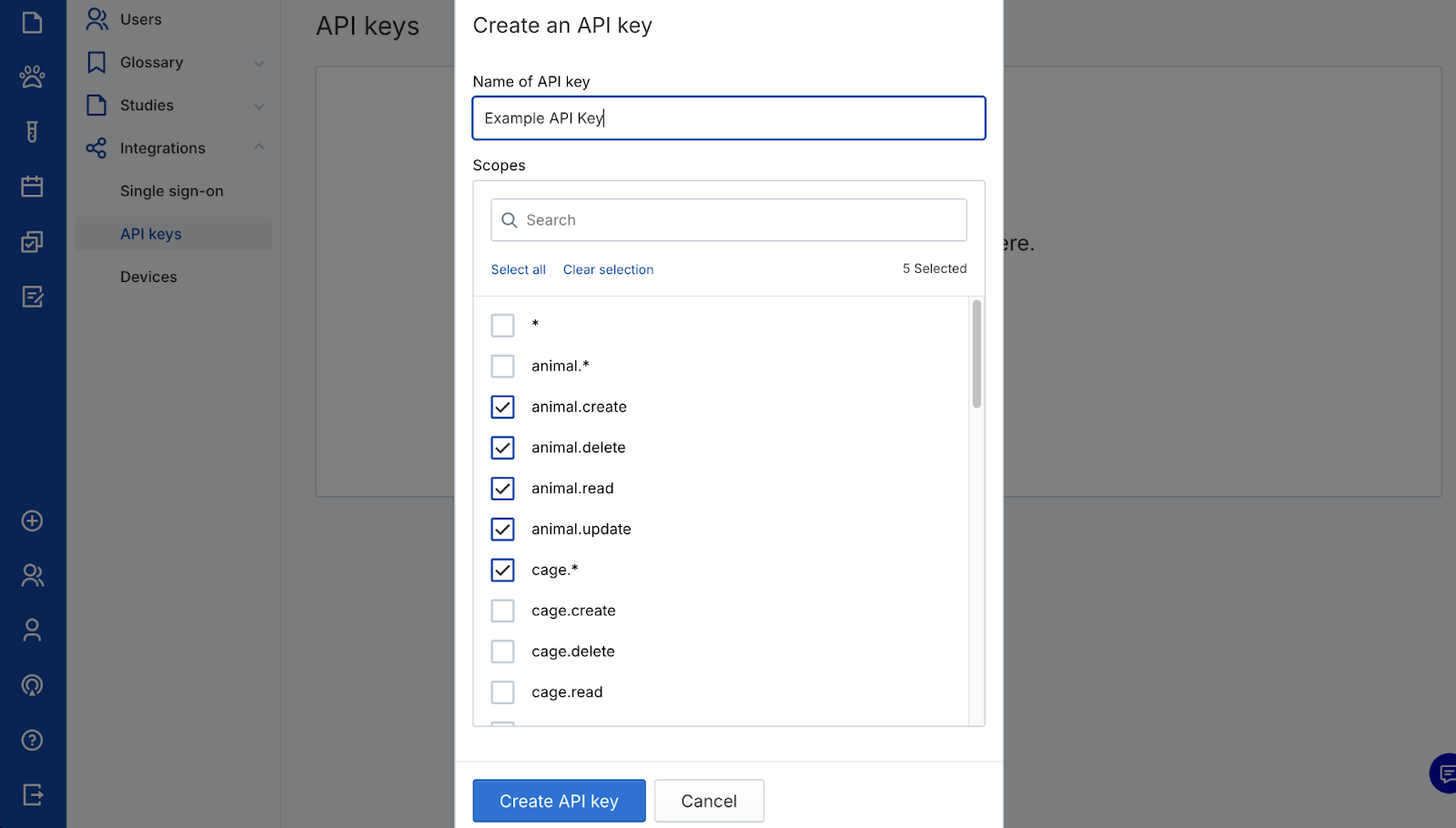This screenshot has width=1456, height=828.
Task: Expand the Studies submenu chevron
Action: 259,106
